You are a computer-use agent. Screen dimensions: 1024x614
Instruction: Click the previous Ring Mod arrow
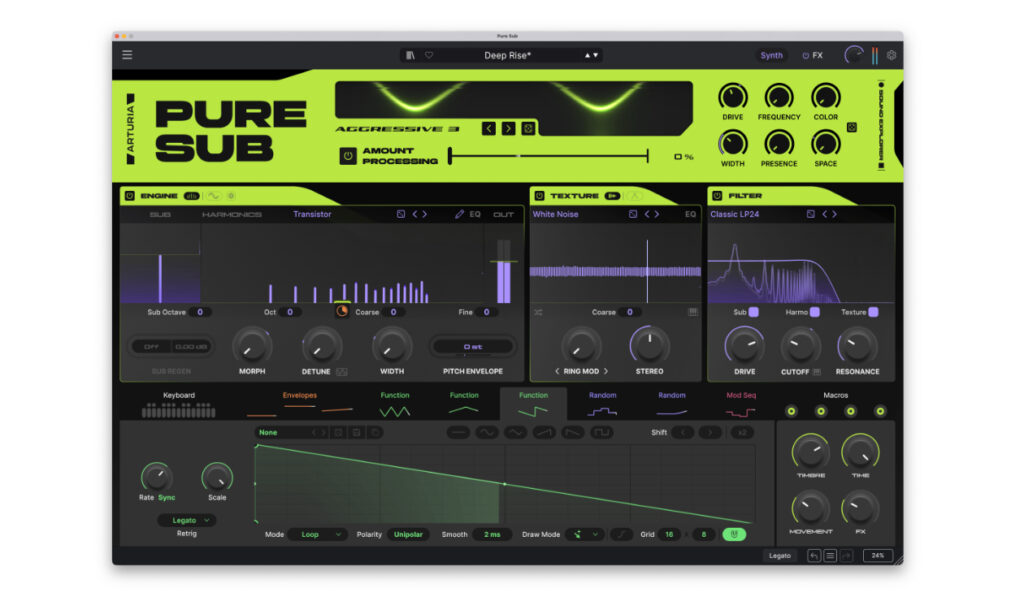coord(557,371)
